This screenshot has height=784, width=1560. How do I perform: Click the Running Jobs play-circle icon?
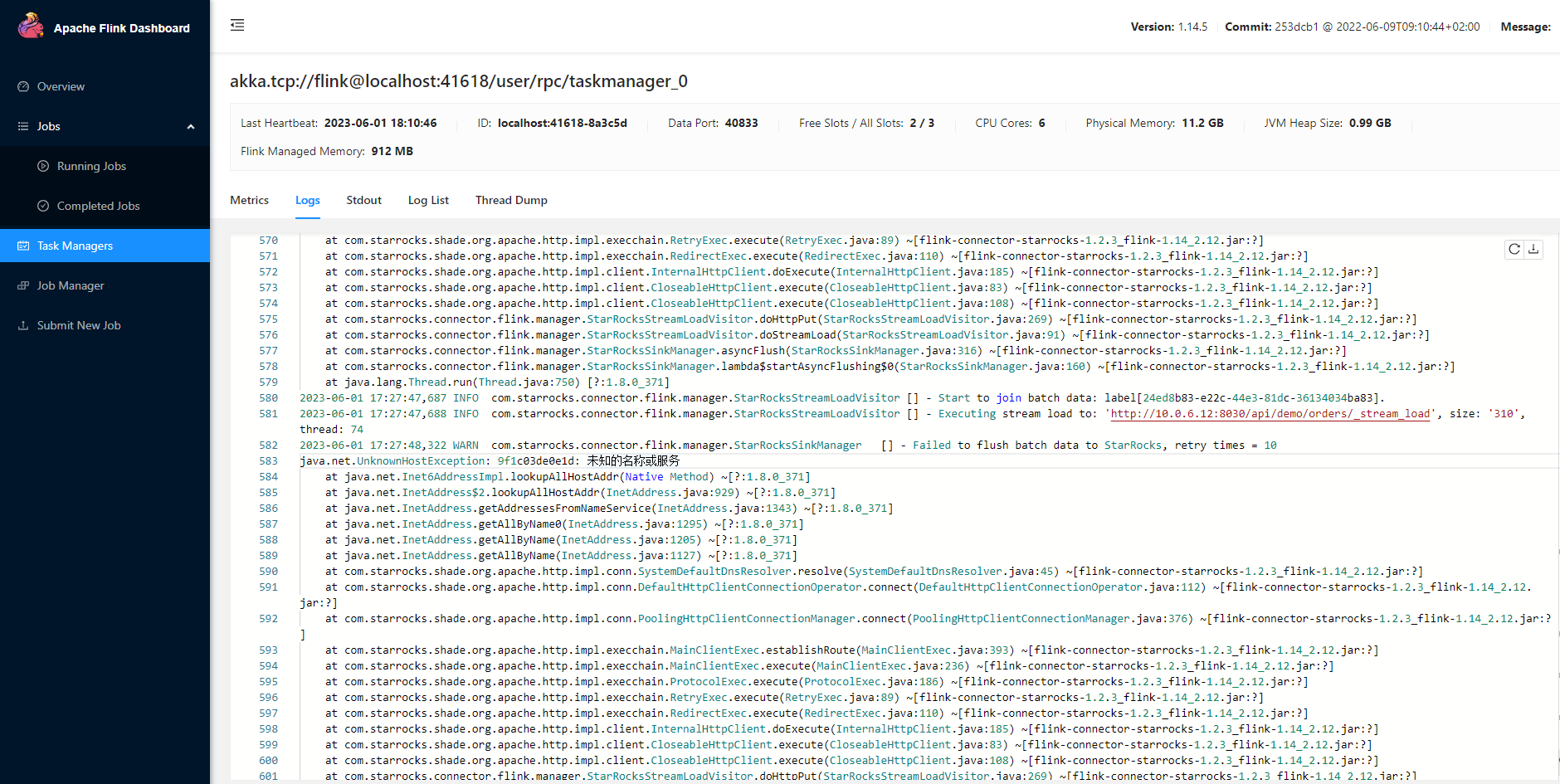click(x=43, y=166)
